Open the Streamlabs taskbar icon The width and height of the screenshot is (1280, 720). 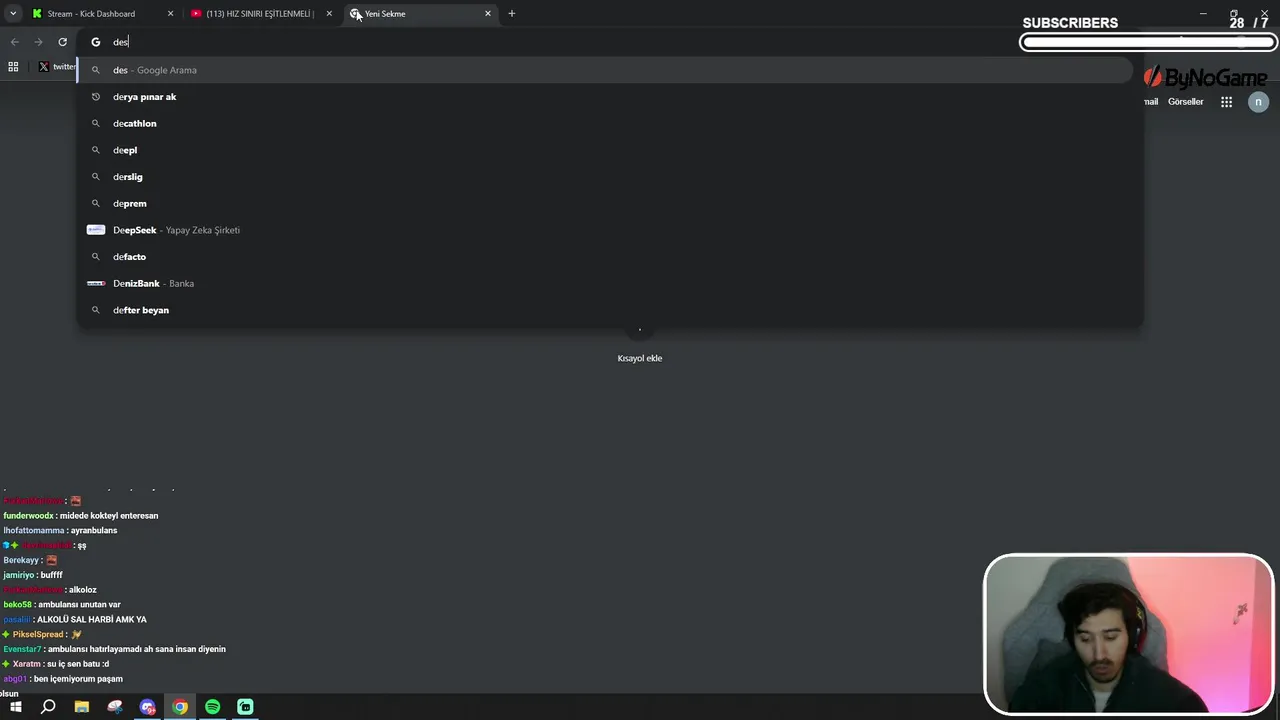pyautogui.click(x=245, y=707)
